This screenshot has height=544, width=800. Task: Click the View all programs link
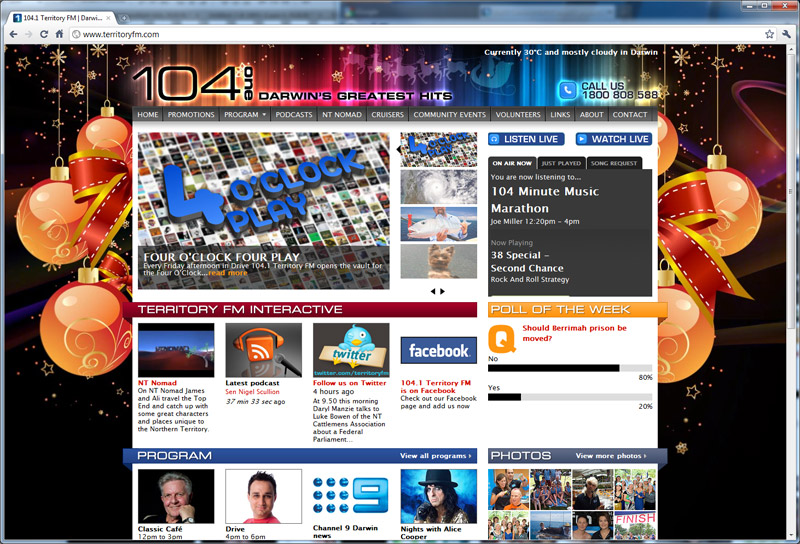coord(436,456)
